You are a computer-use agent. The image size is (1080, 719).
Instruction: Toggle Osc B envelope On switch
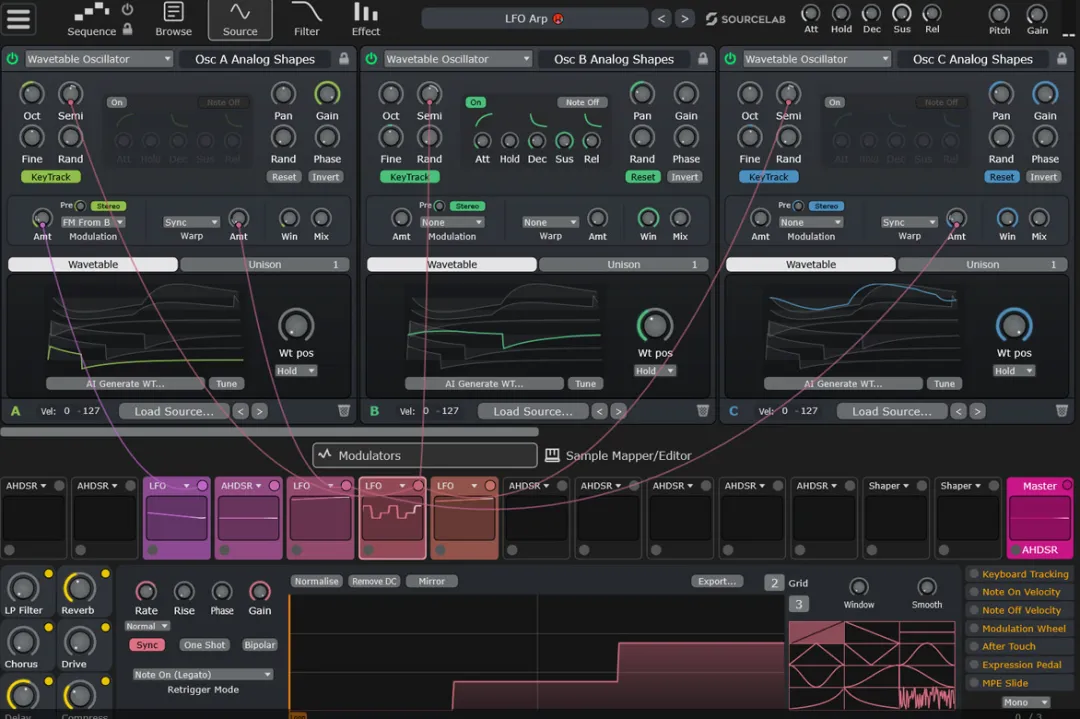tap(475, 103)
